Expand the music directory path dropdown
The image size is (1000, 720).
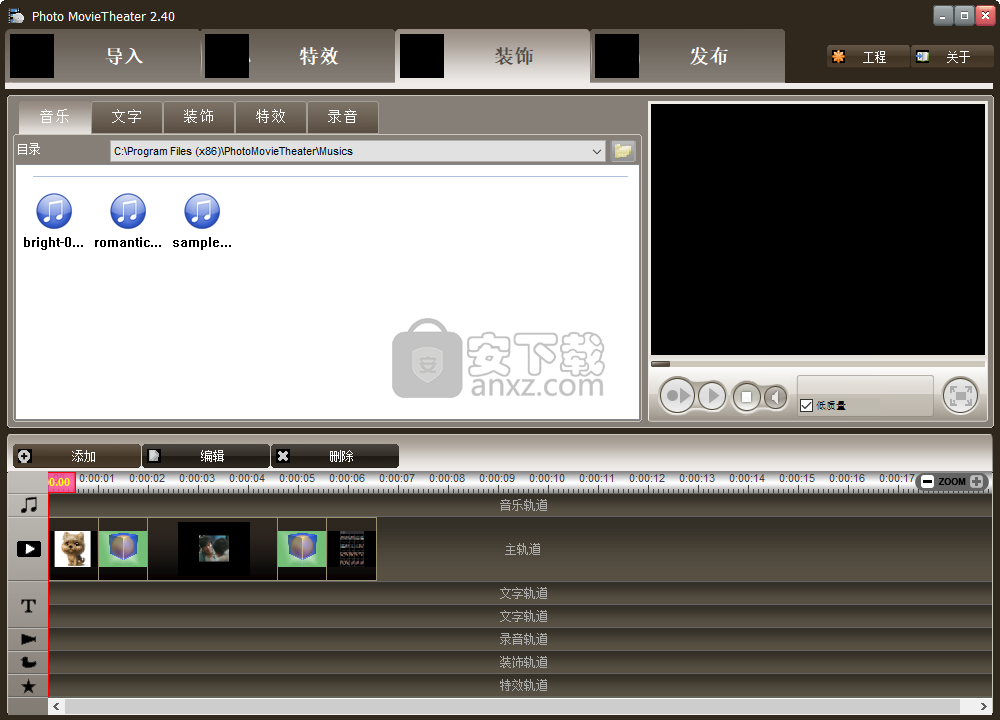[x=596, y=151]
